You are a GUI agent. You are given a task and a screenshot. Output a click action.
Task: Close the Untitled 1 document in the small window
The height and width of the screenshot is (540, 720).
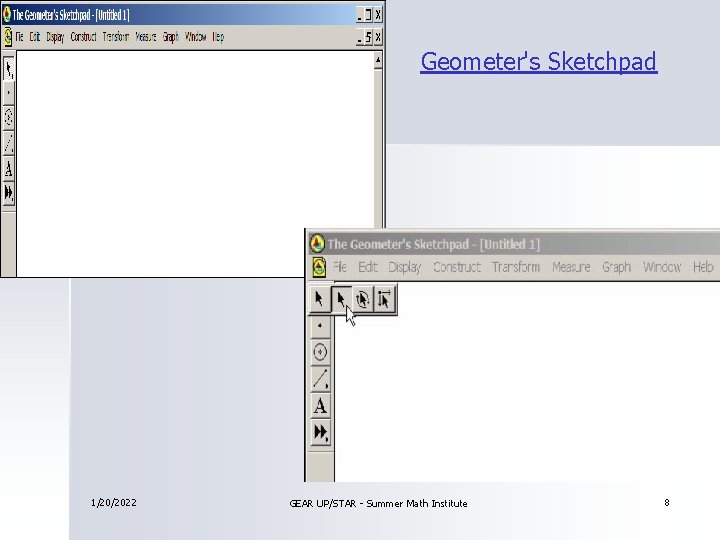coord(378,37)
